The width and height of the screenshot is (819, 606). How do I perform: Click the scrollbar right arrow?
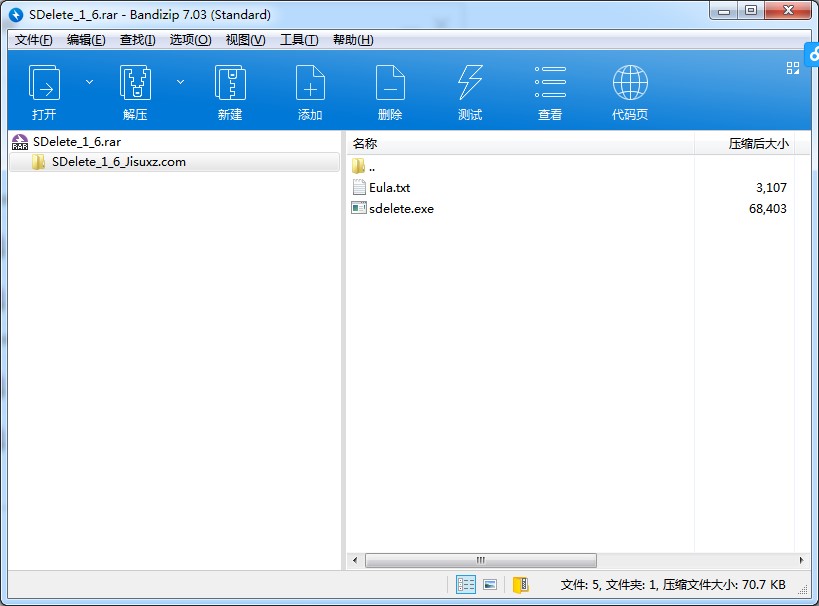801,561
